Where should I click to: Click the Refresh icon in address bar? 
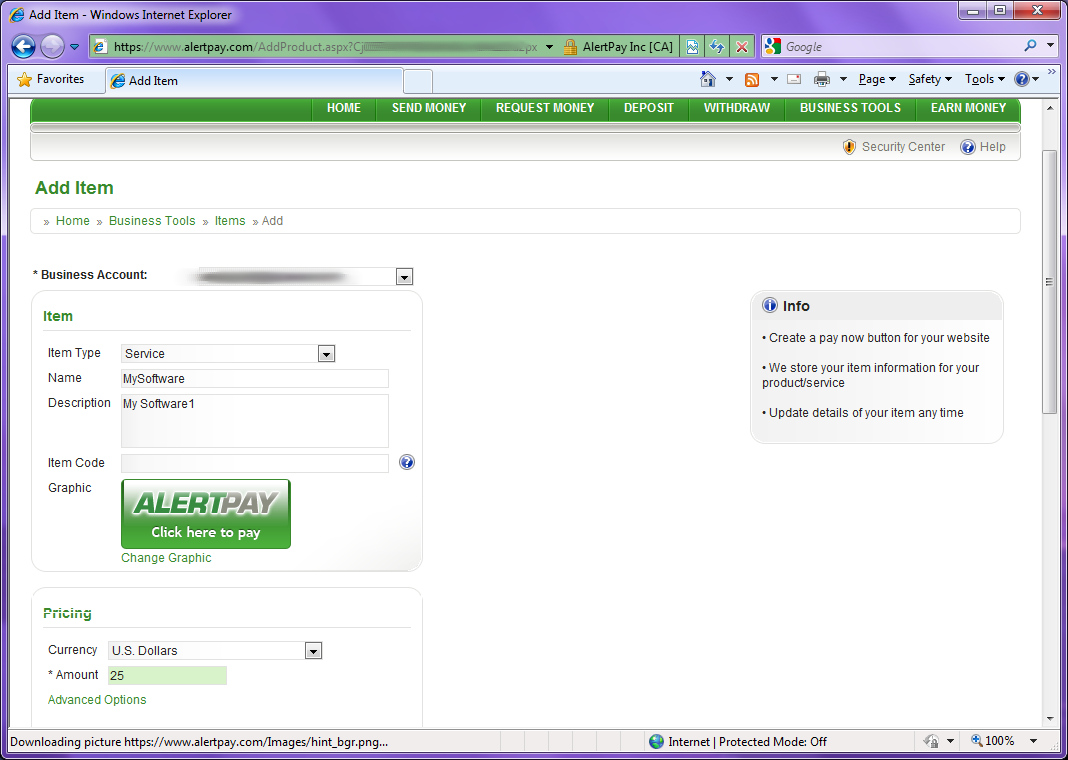(x=717, y=47)
